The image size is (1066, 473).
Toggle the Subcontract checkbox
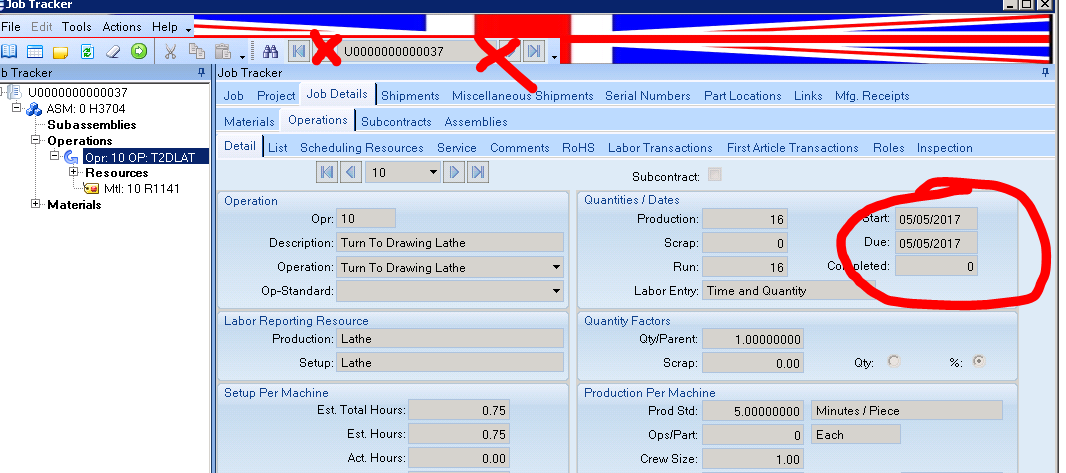[715, 175]
